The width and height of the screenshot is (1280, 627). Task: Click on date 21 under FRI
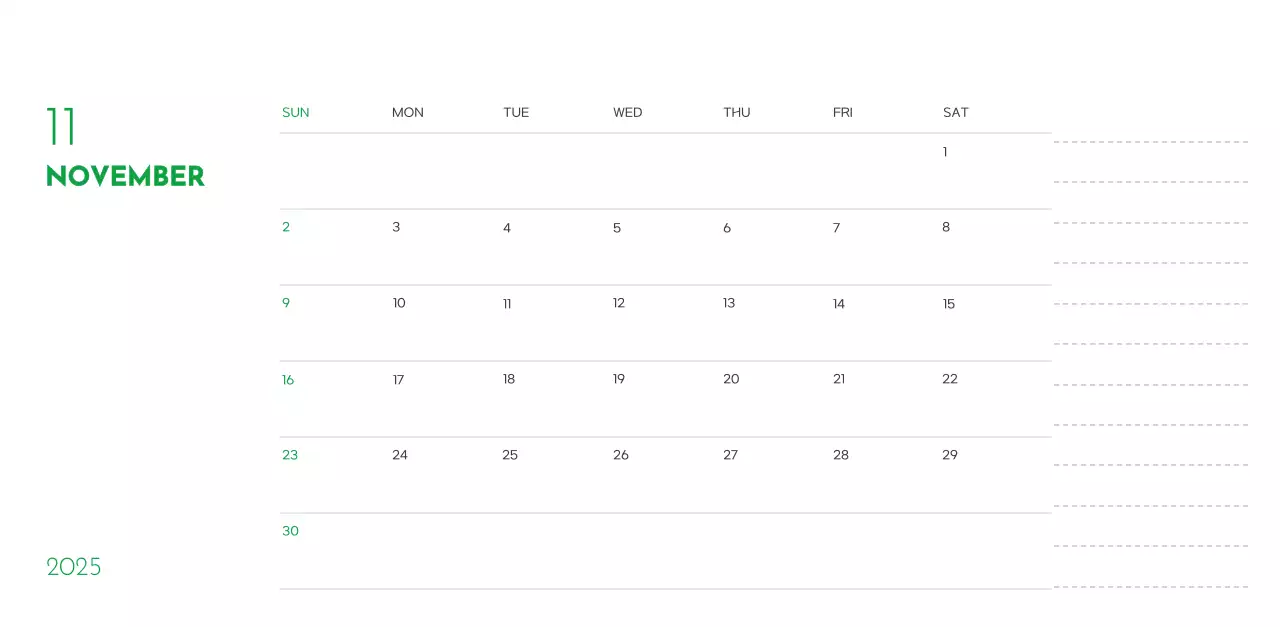coord(839,379)
